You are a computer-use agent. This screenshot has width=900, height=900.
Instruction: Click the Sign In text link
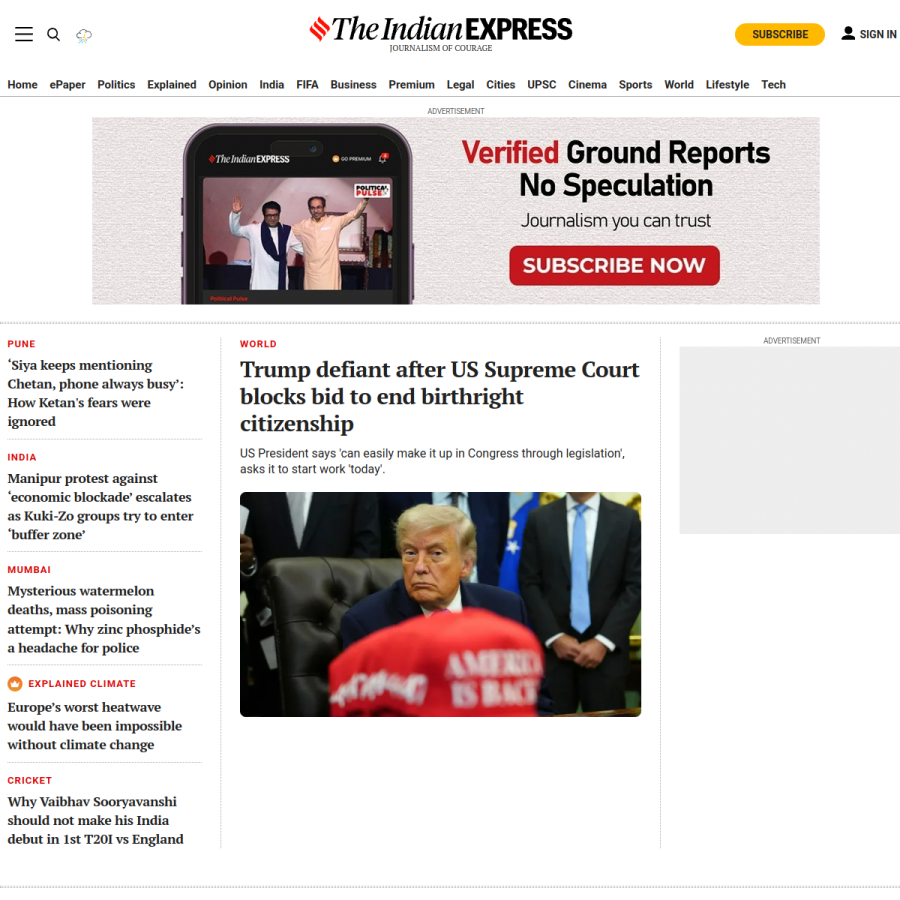tap(878, 34)
